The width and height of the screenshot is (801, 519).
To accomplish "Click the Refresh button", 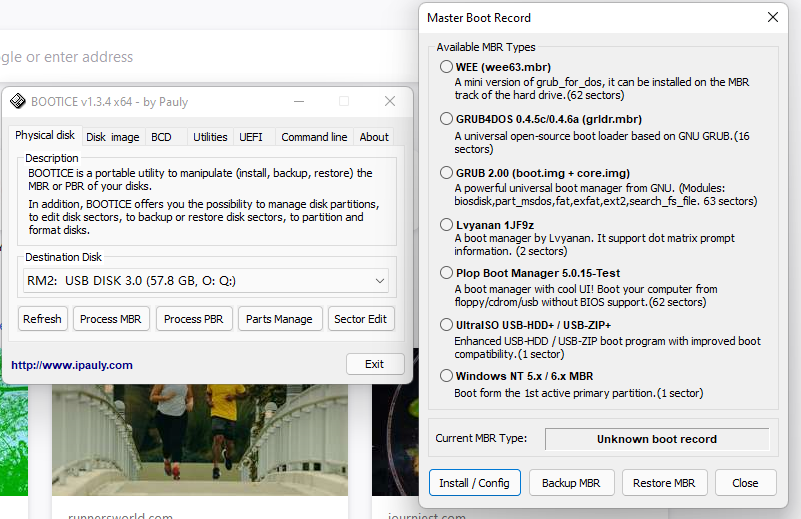I will tap(42, 319).
